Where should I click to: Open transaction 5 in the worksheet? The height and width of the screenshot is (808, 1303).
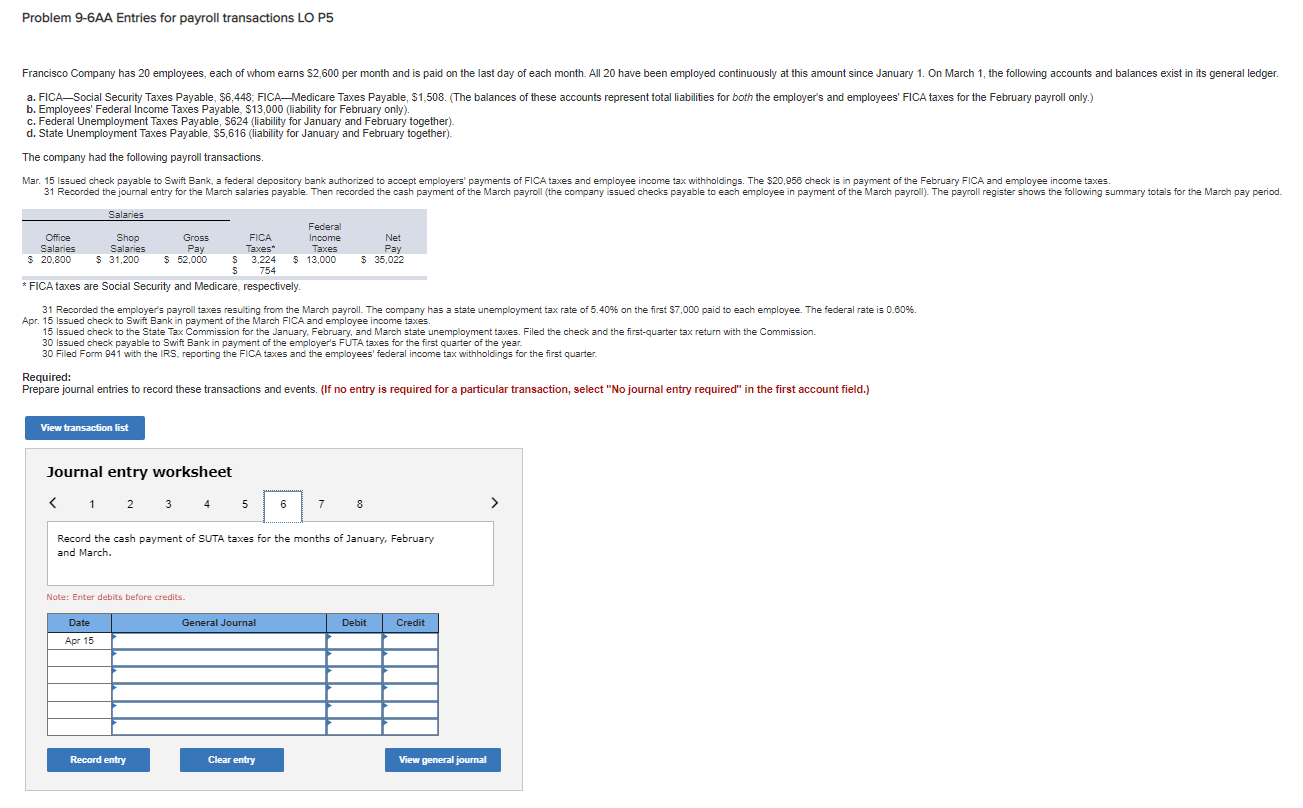pos(244,504)
